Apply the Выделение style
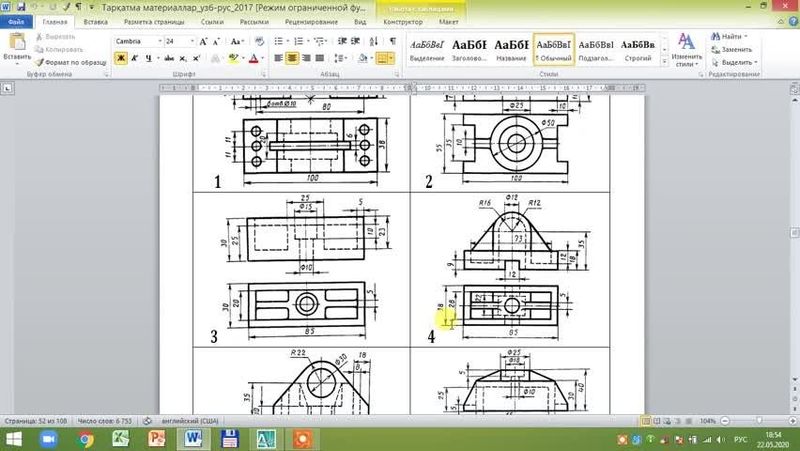The width and height of the screenshot is (800, 451). pos(427,51)
